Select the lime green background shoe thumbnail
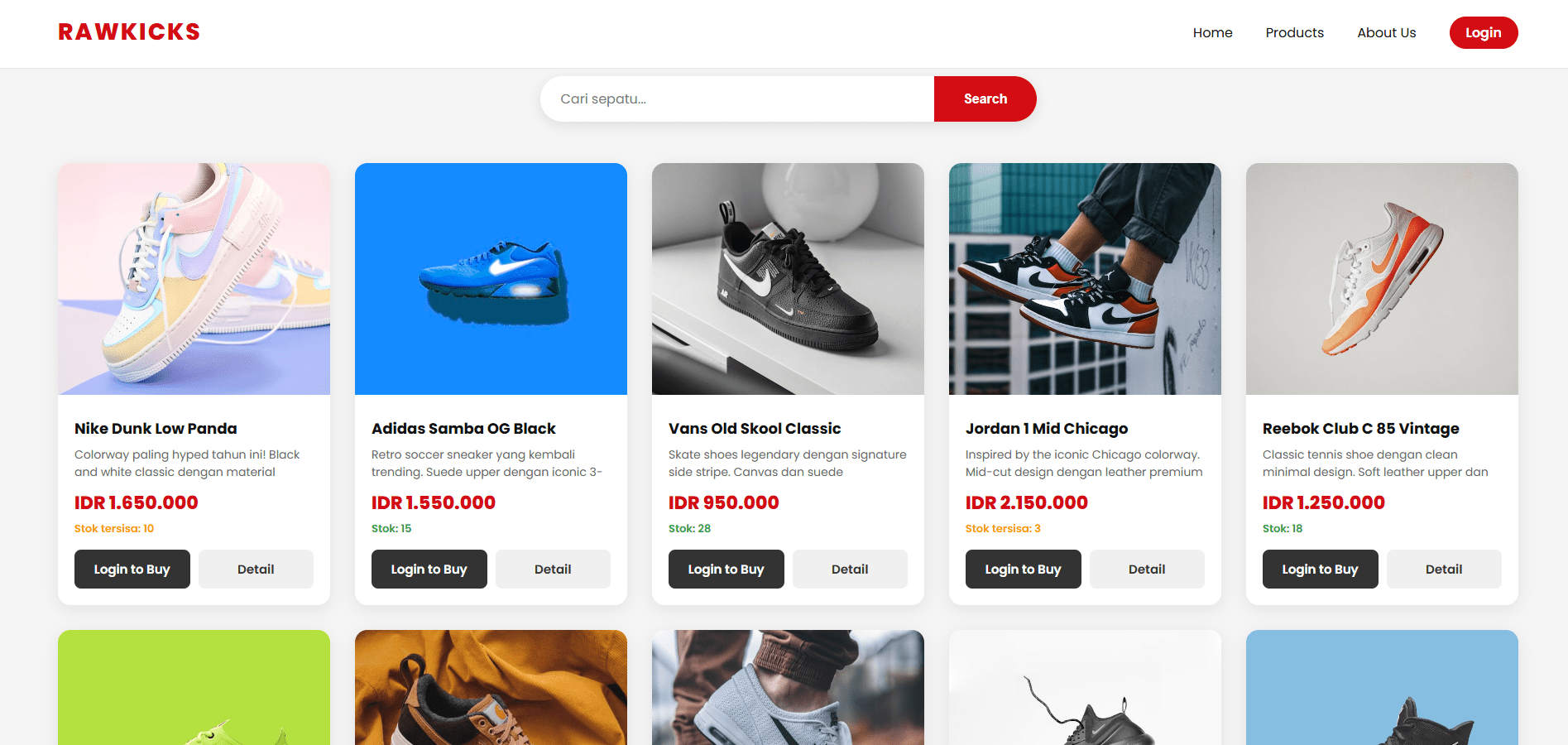Image resolution: width=1568 pixels, height=745 pixels. coord(194,688)
